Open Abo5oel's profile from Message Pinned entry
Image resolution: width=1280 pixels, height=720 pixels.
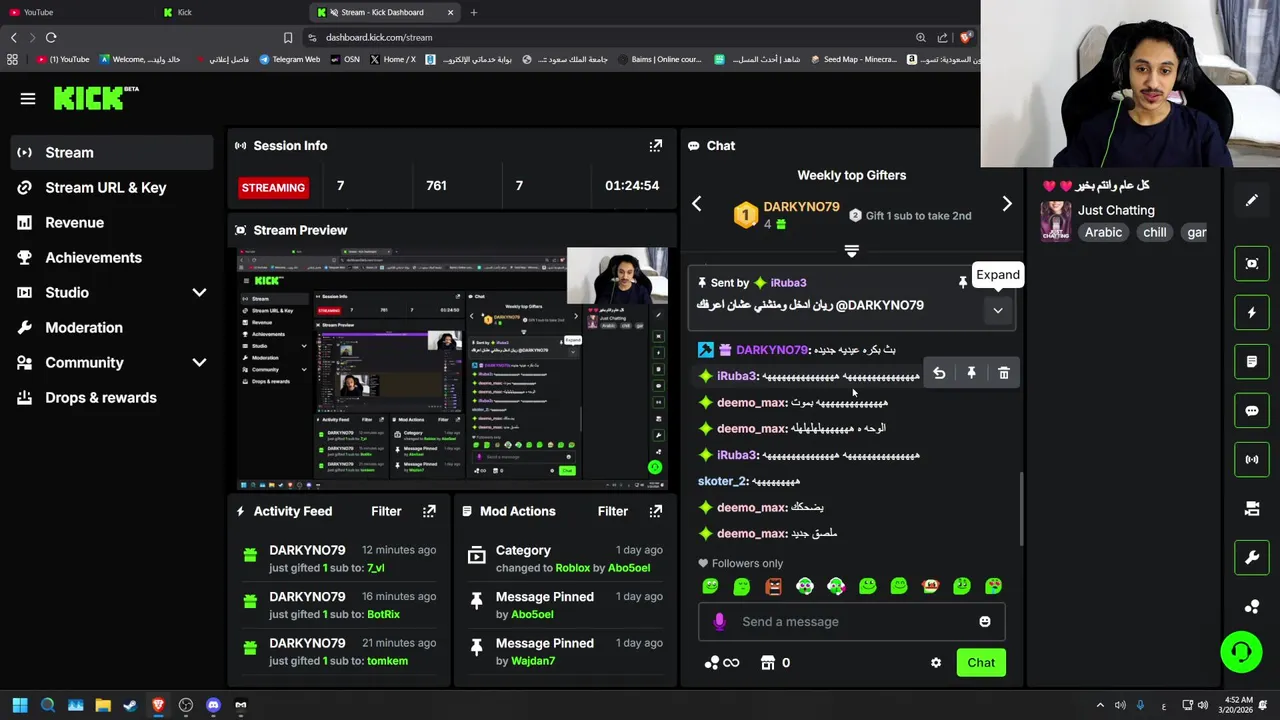532,615
